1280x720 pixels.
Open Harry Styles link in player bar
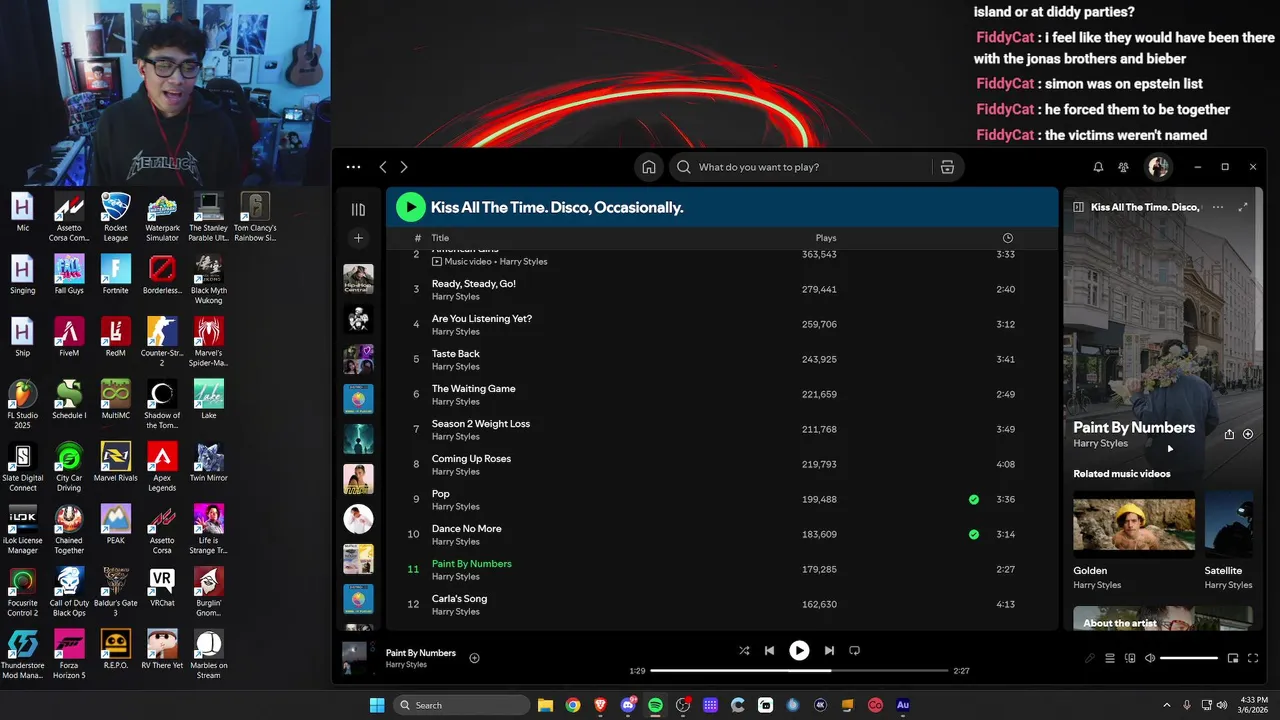coord(406,665)
